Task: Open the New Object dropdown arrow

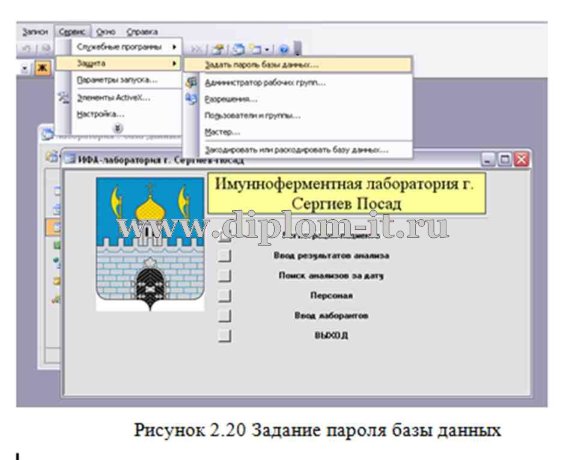Action: click(x=267, y=49)
